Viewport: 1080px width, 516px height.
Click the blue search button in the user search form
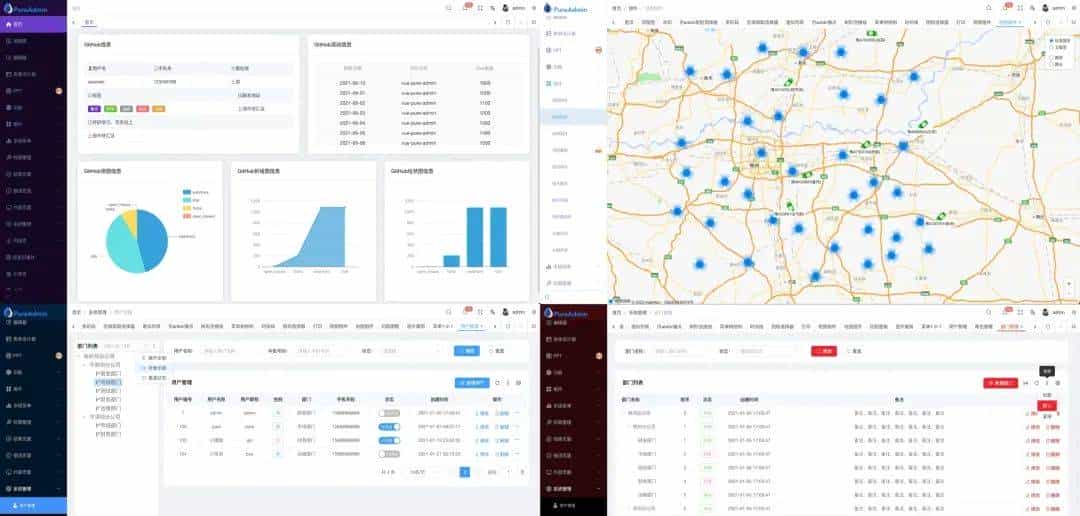pos(466,351)
